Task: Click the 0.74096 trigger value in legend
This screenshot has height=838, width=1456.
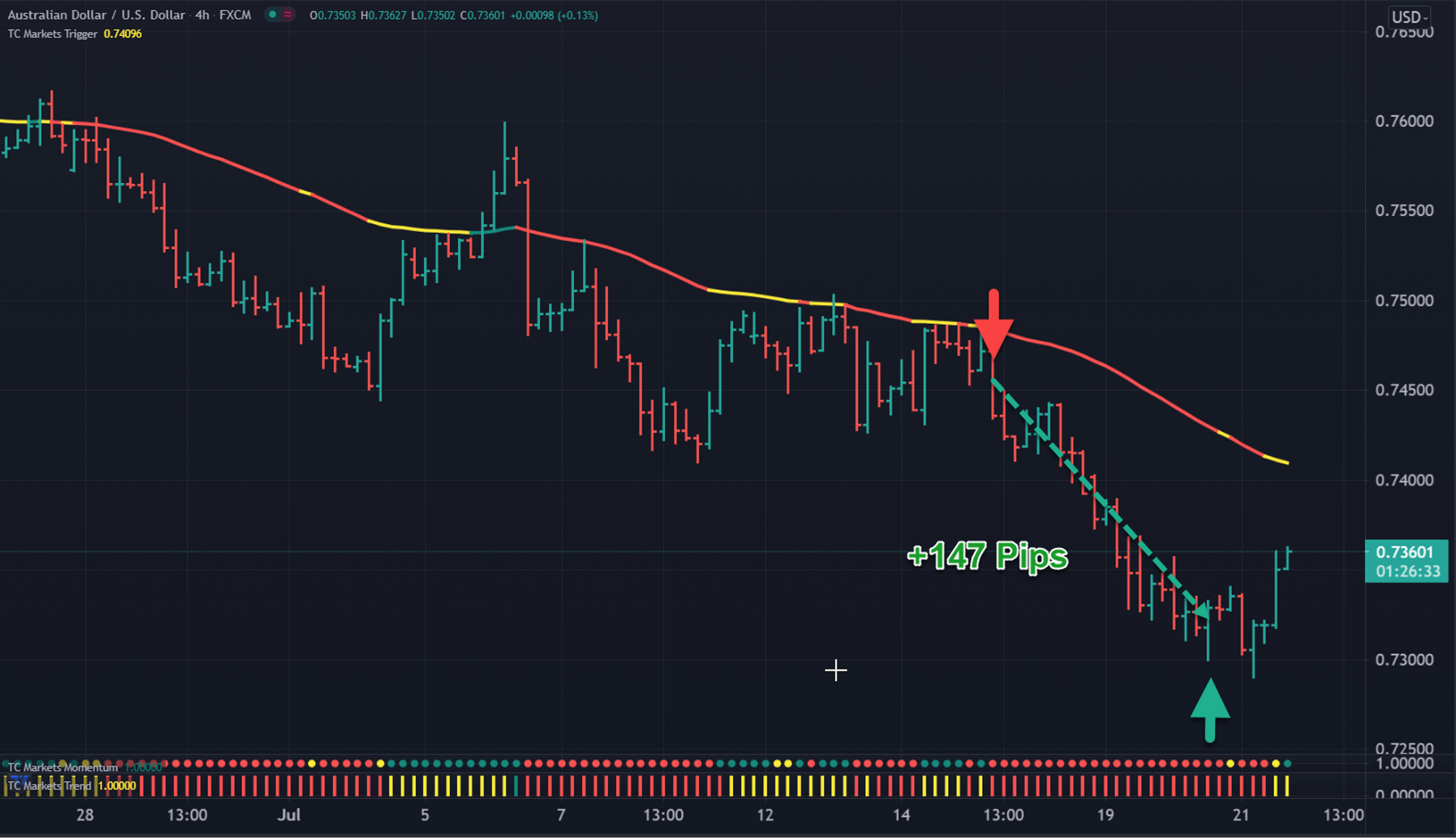Action: pyautogui.click(x=122, y=34)
